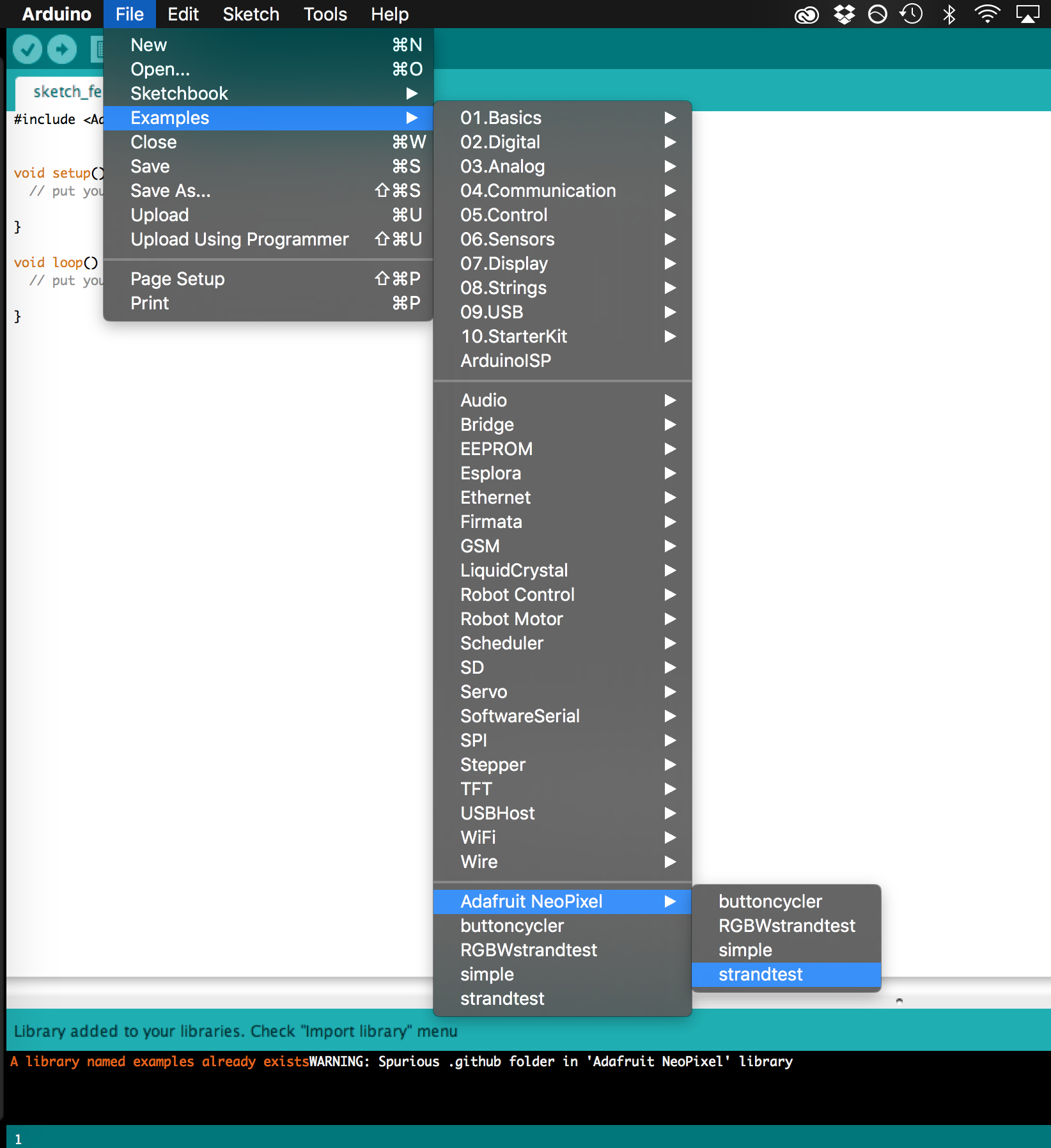Expand the Scheduler library examples
Image resolution: width=1051 pixels, height=1148 pixels.
click(x=563, y=643)
